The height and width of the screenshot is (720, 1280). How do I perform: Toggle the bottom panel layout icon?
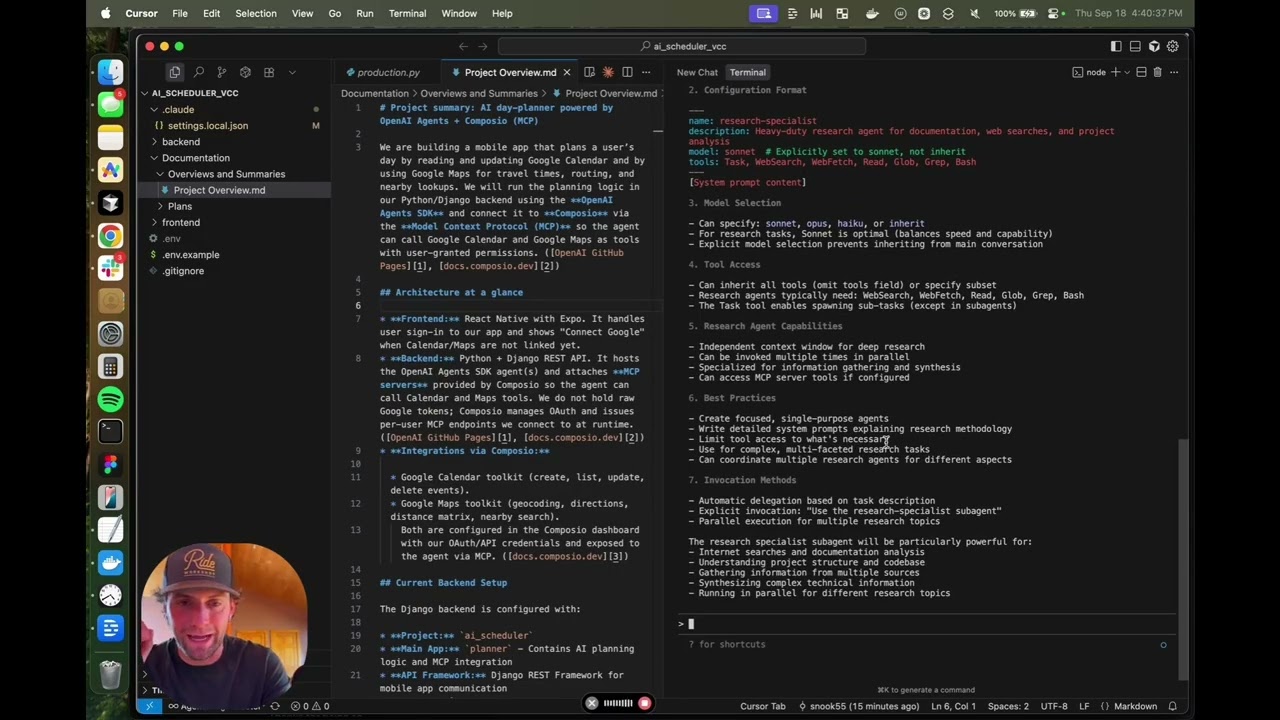(1135, 46)
